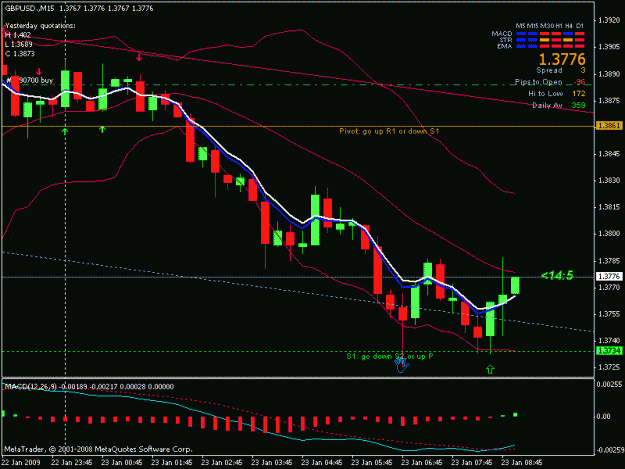The image size is (625, 469).
Task: Click the 'GBPUSD,M15' chart title text
Action: [x=29, y=8]
